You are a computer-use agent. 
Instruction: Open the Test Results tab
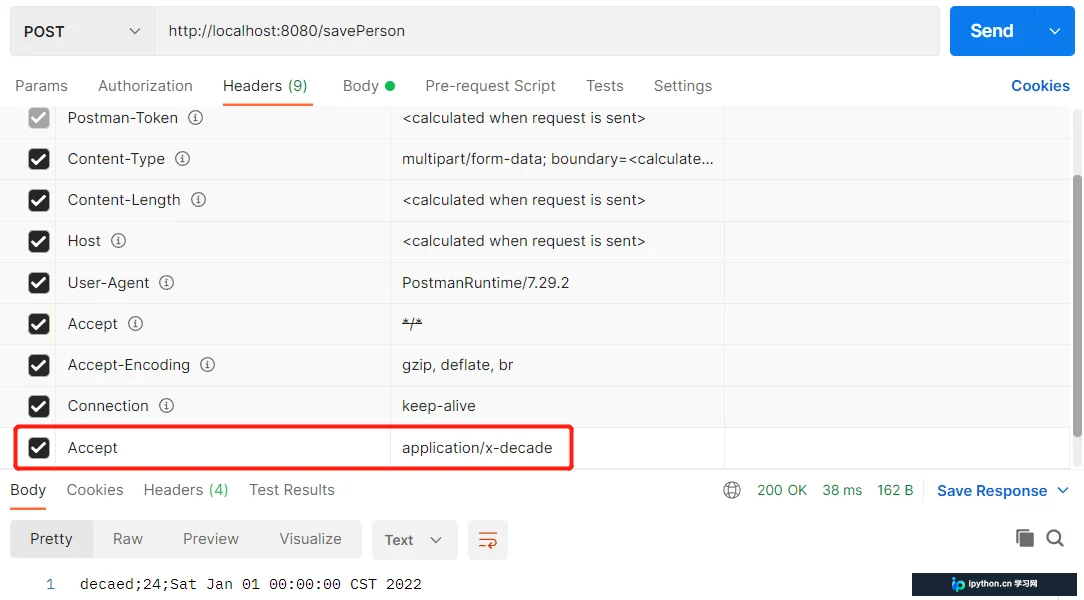(292, 489)
